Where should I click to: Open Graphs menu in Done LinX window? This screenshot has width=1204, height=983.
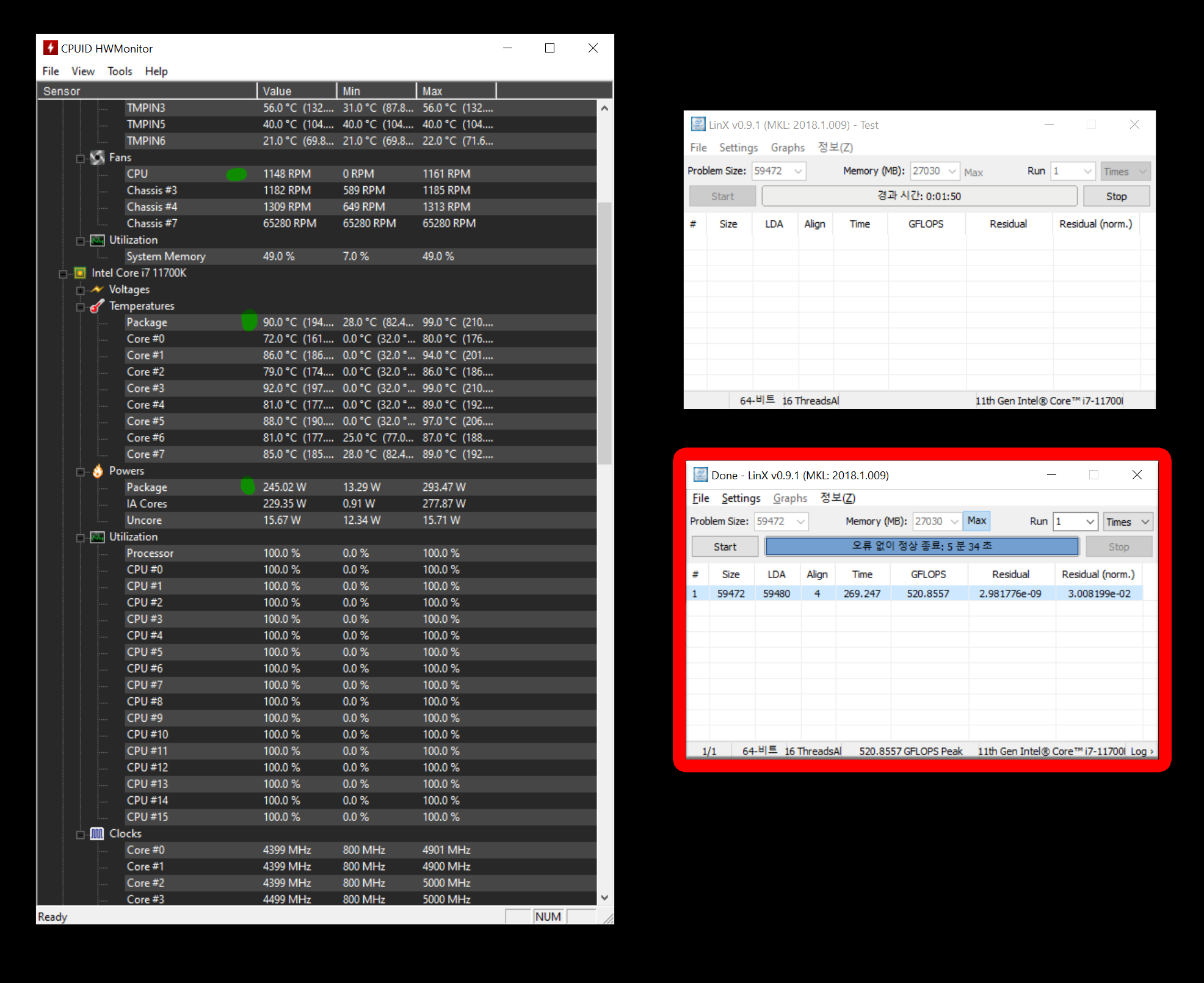(x=790, y=498)
